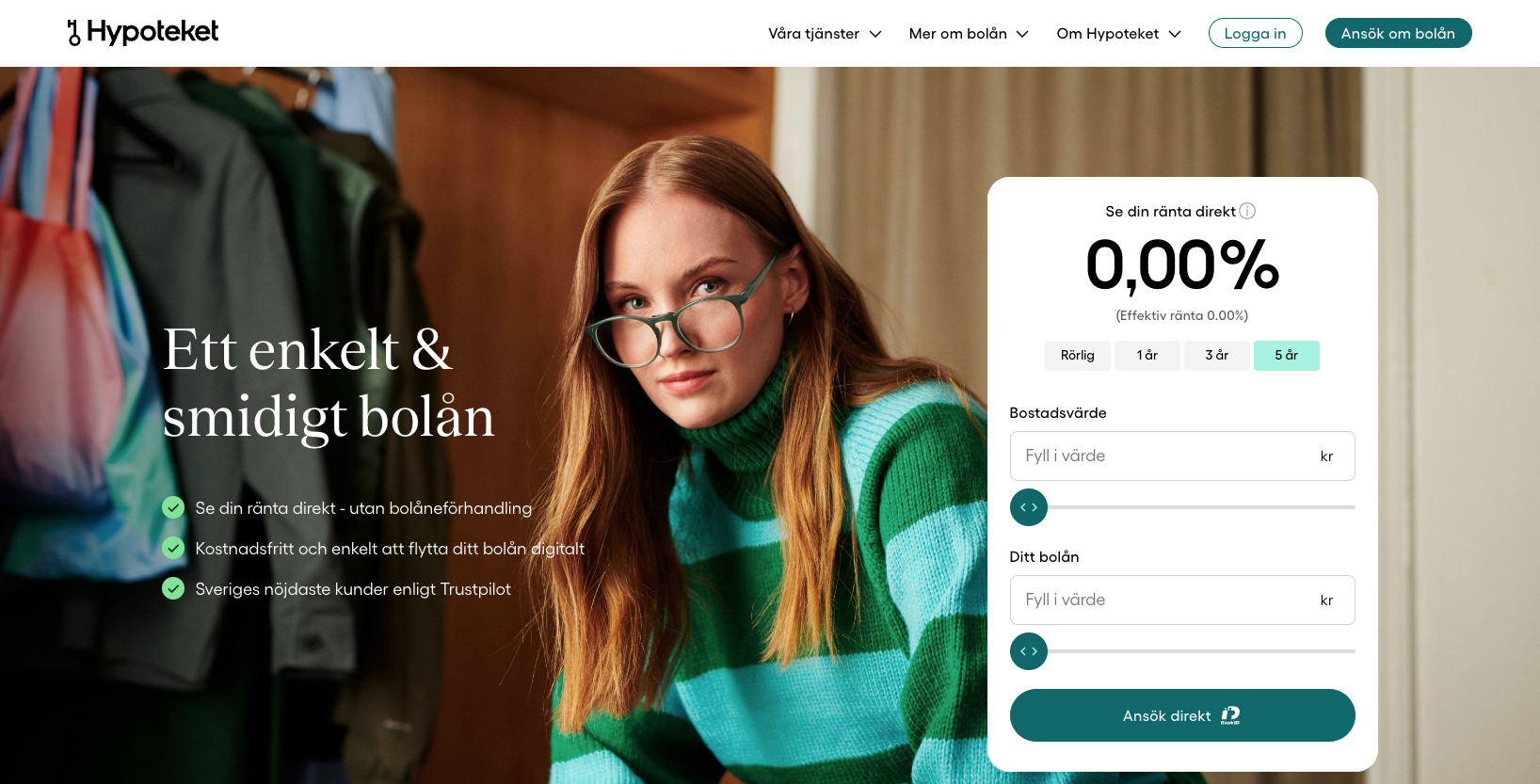Open the 'Om Hypoteket' dropdown chevron
The height and width of the screenshot is (784, 1540).
(x=1175, y=34)
